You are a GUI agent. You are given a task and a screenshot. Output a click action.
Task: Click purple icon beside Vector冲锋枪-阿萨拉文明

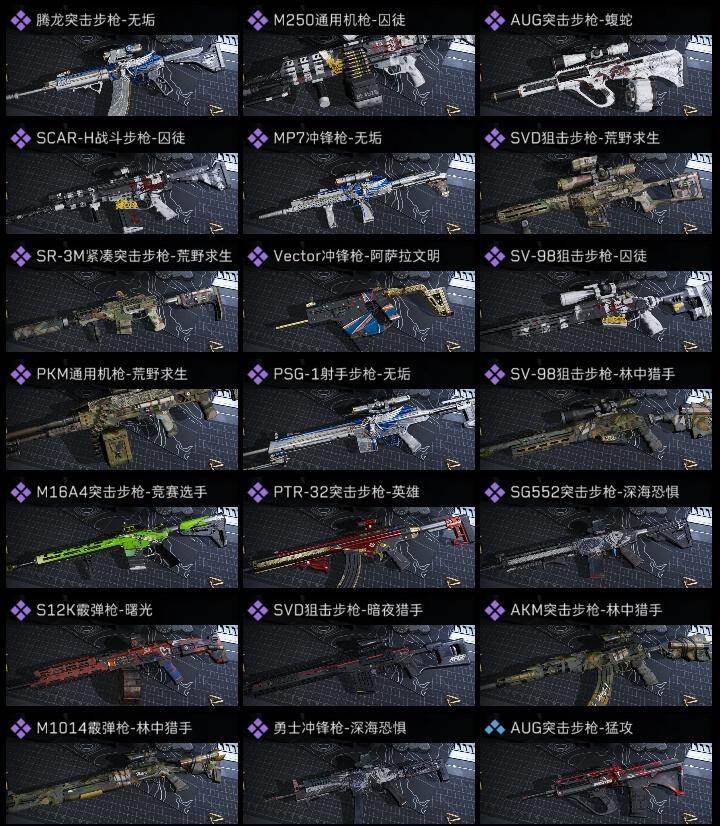[258, 257]
